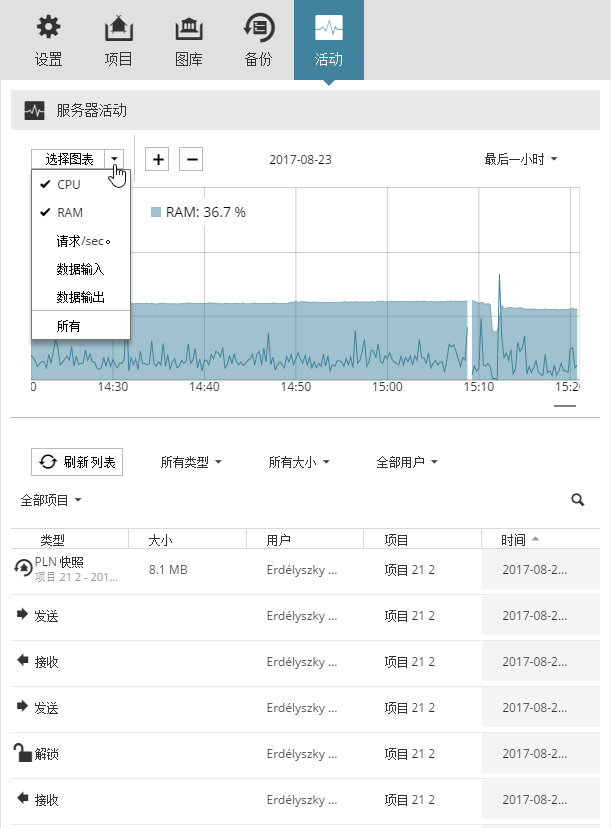Select the 活动 activity tab
The image size is (611, 828).
point(328,41)
